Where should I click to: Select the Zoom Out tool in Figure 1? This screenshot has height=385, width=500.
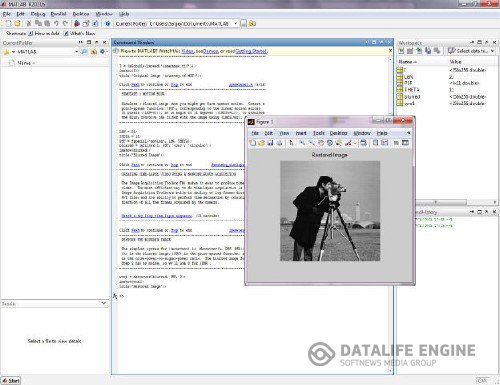click(x=311, y=143)
